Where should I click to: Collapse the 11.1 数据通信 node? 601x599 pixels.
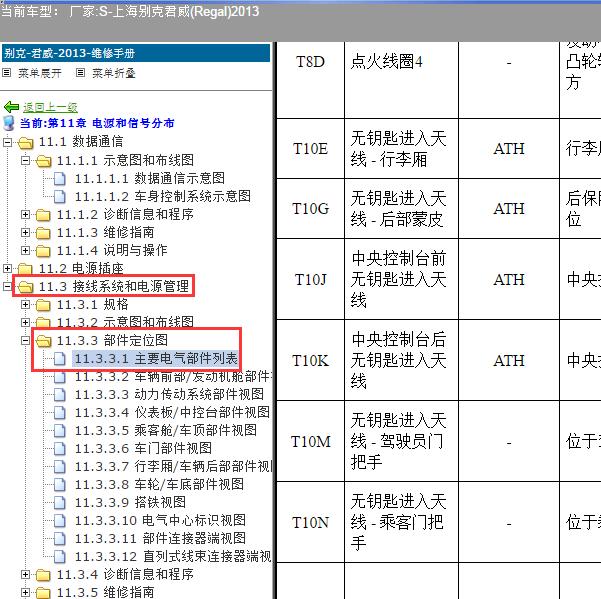[x=7, y=143]
